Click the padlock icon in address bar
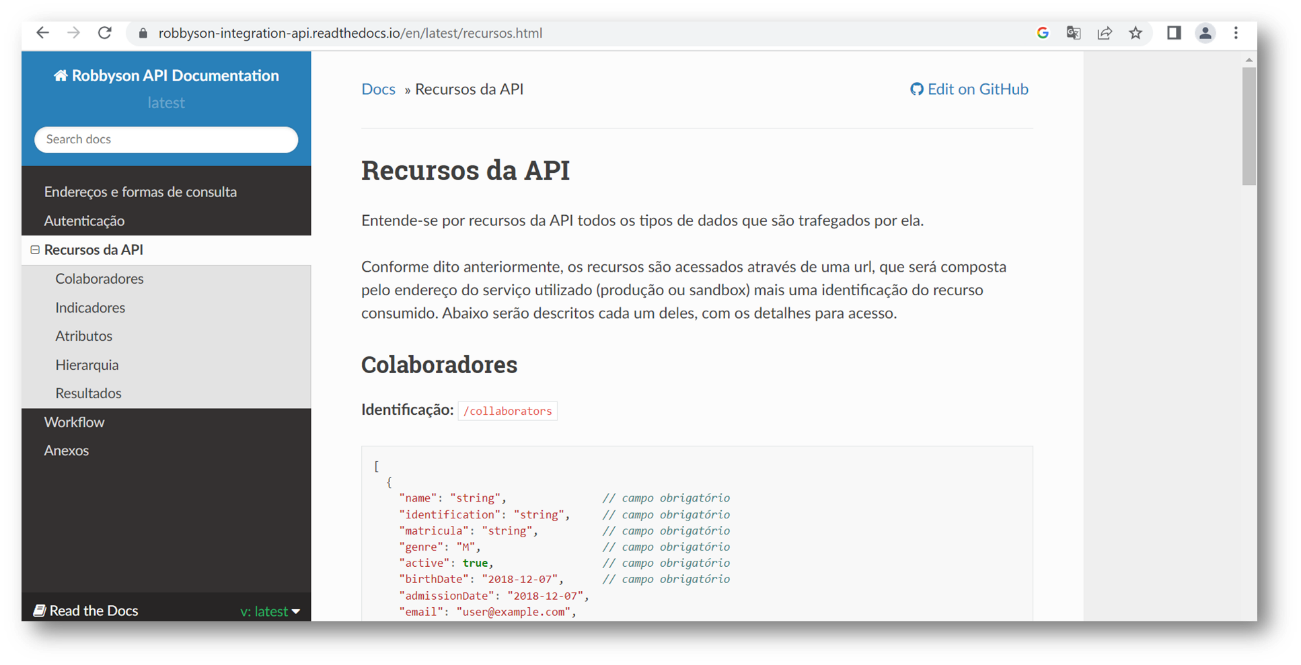 click(x=143, y=33)
